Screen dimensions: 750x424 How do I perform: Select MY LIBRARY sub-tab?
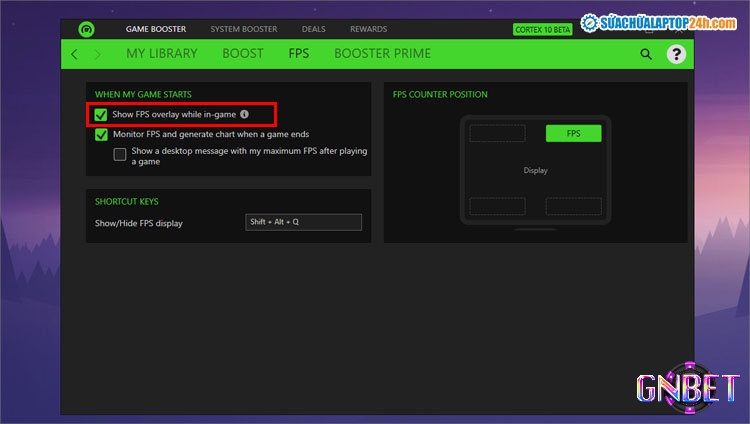162,54
